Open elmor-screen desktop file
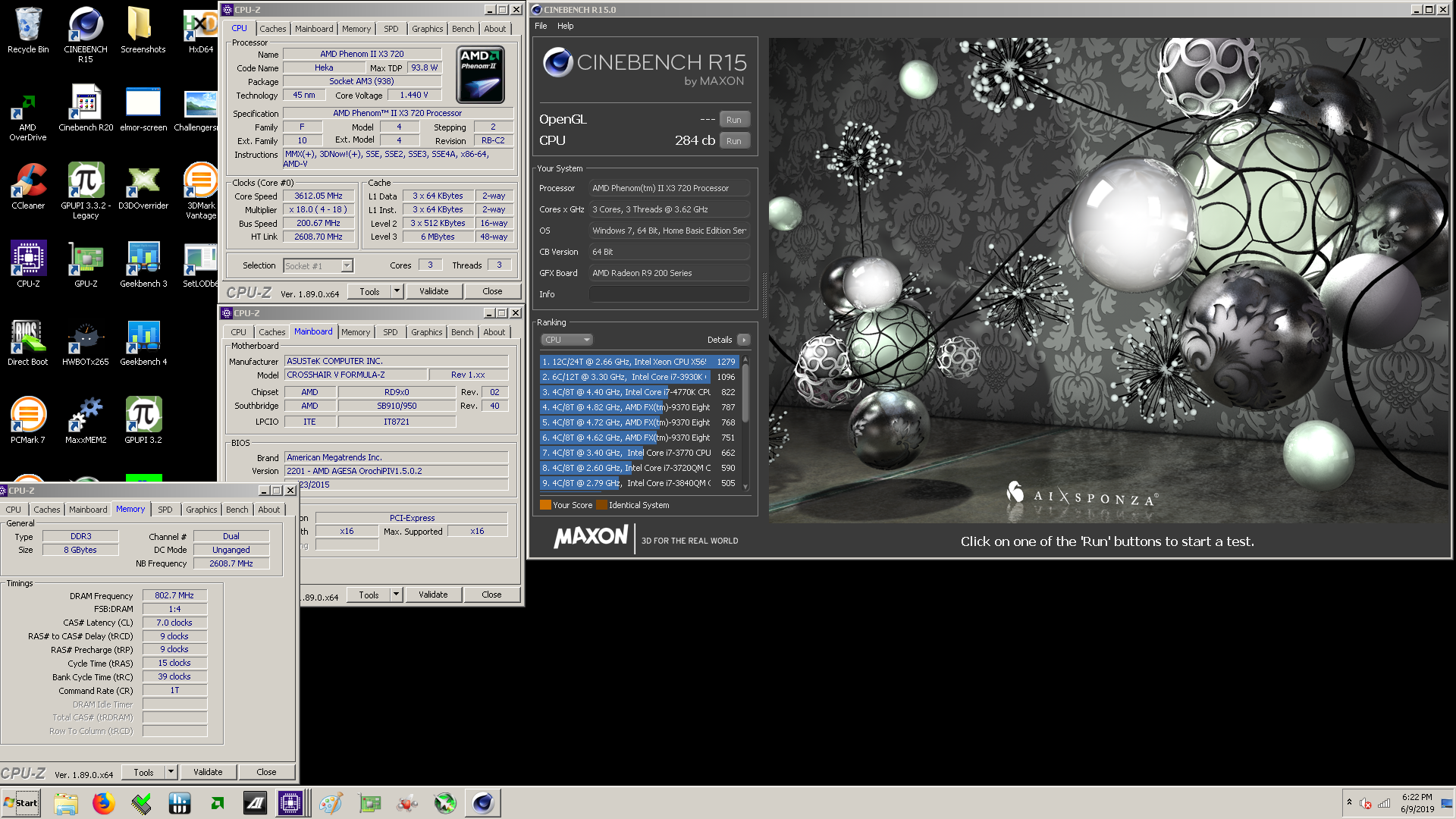1456x819 pixels. [143, 108]
